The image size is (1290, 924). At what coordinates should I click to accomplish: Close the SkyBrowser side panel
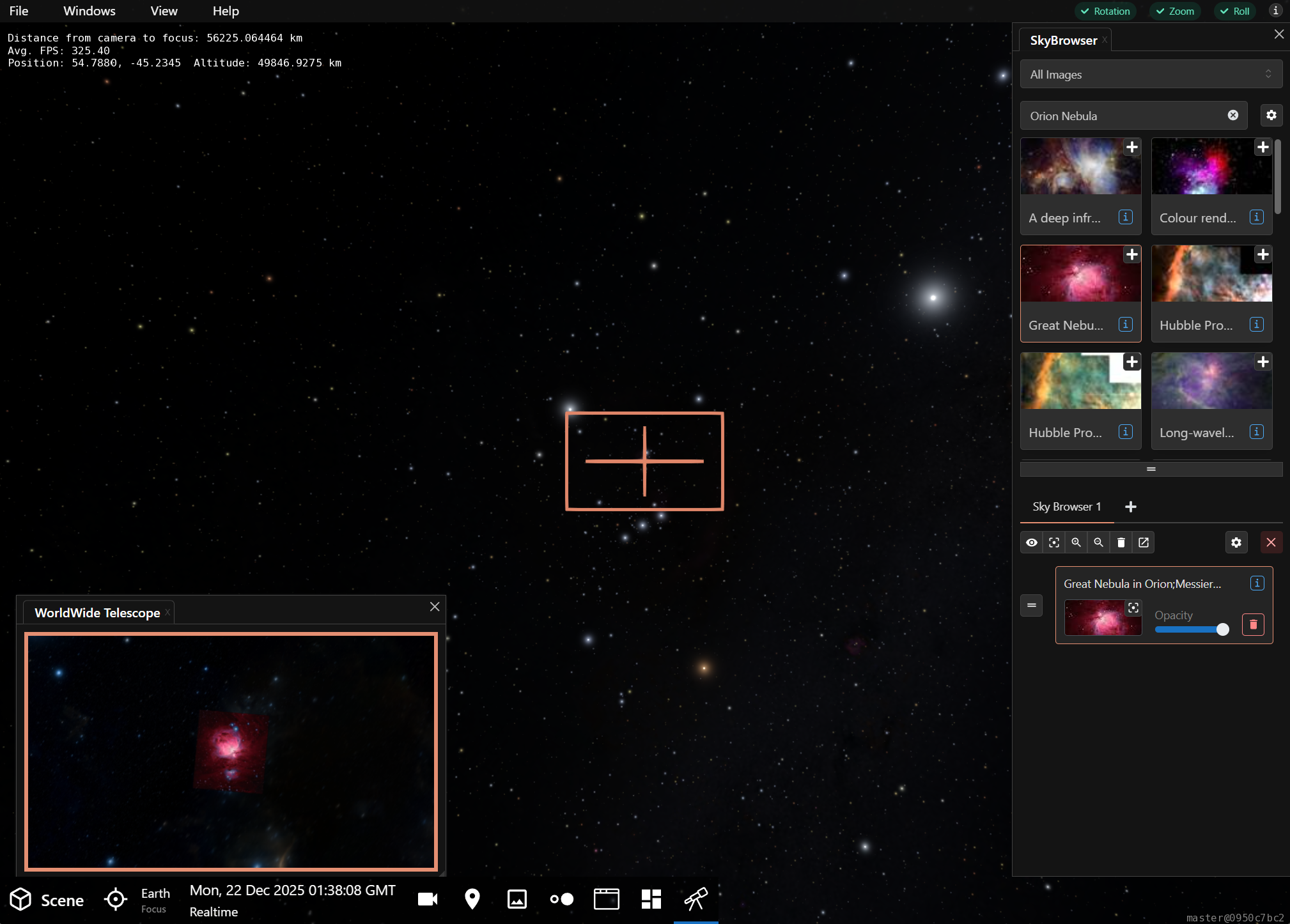pos(1279,34)
